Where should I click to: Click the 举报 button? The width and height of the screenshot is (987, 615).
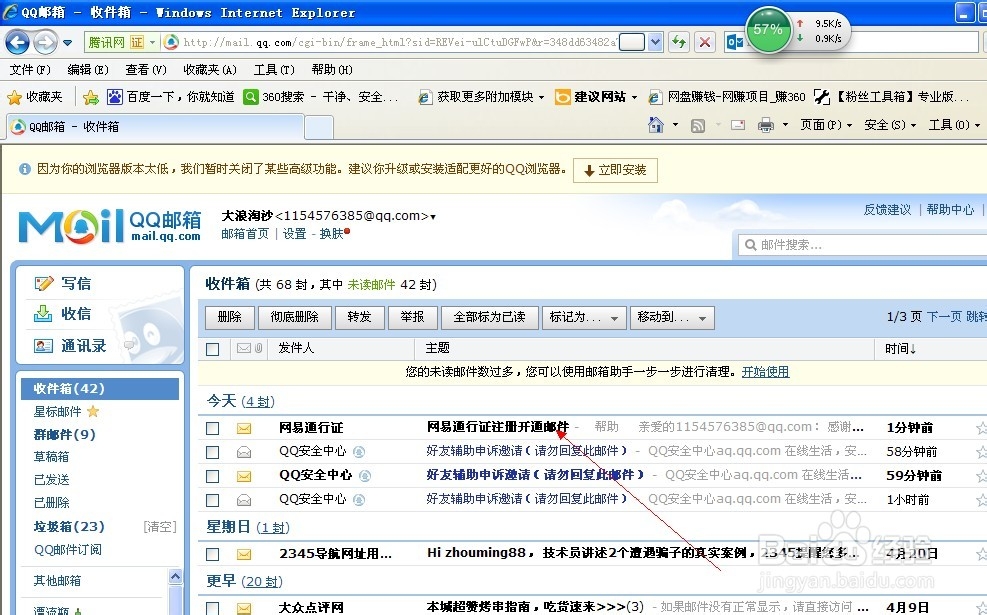pos(412,317)
